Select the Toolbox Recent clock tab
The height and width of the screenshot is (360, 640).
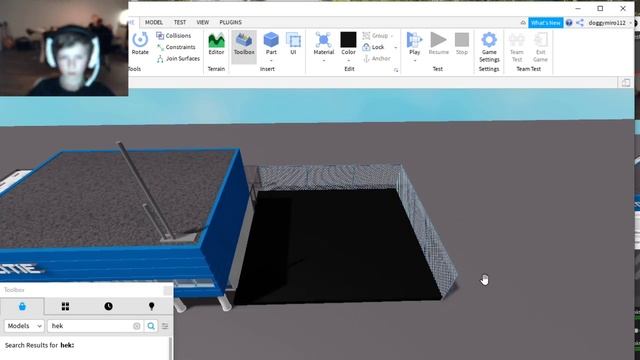coord(108,306)
